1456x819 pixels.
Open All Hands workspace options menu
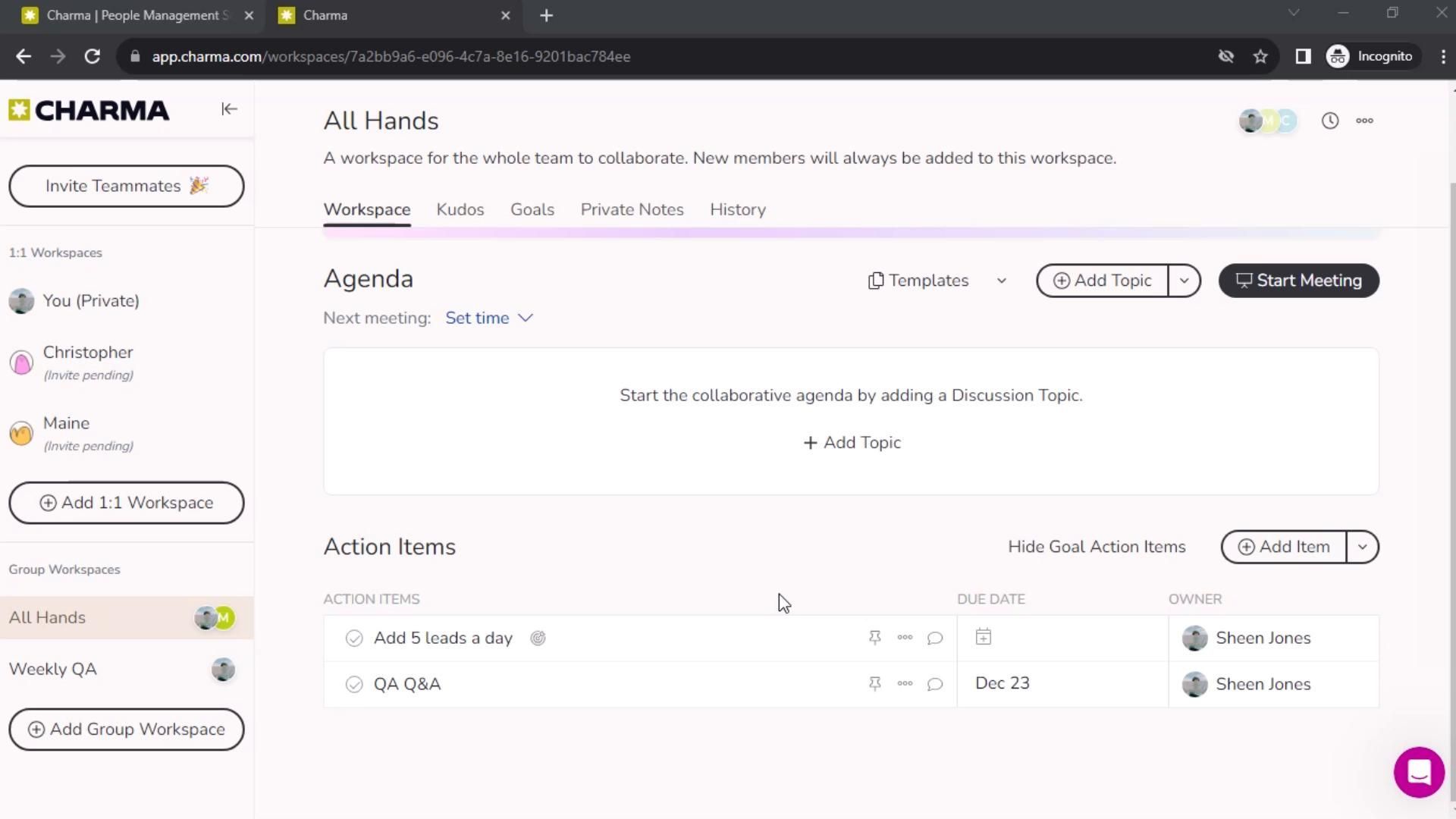pyautogui.click(x=1364, y=121)
